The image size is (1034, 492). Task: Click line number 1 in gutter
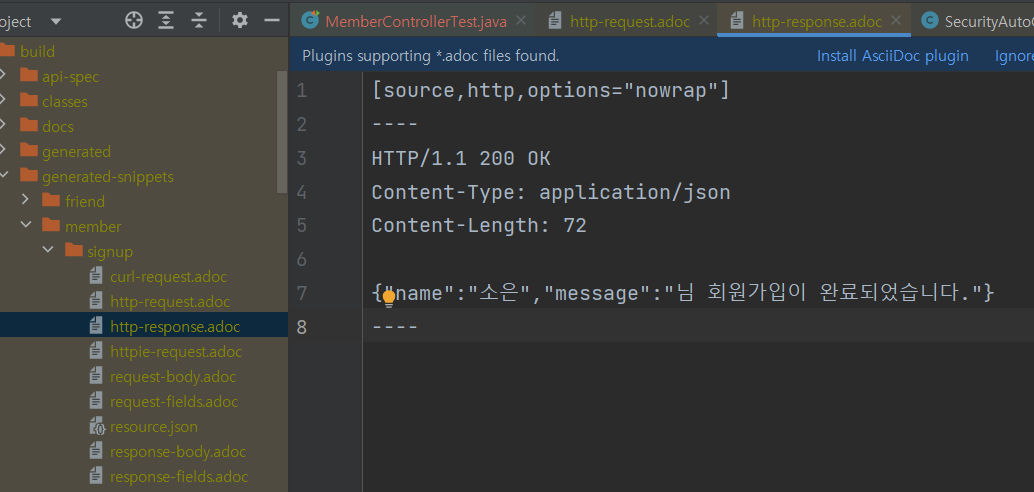point(301,90)
